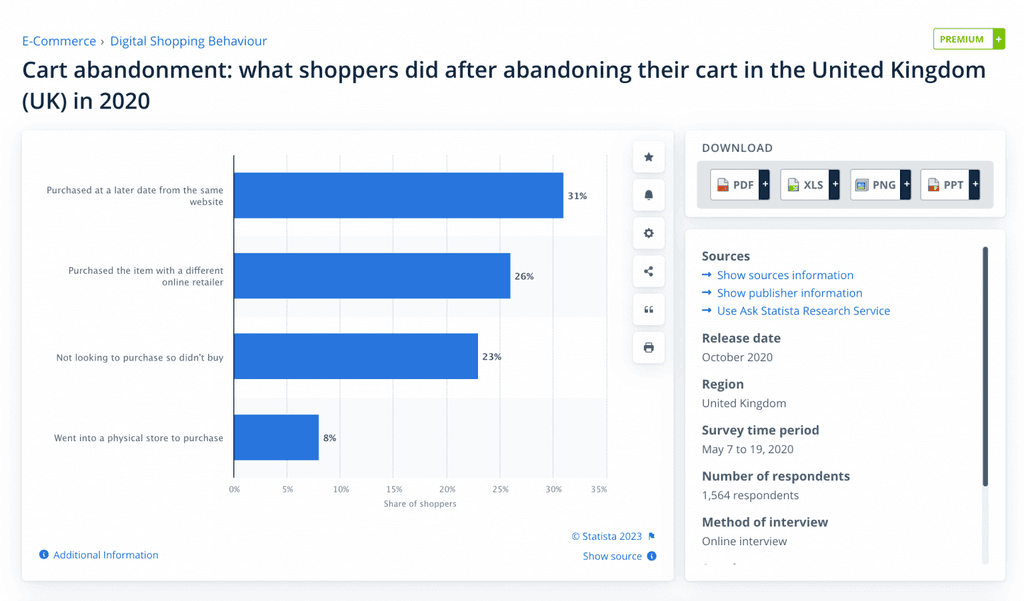Share the chart using share icon
This screenshot has height=601, width=1024.
tap(648, 271)
